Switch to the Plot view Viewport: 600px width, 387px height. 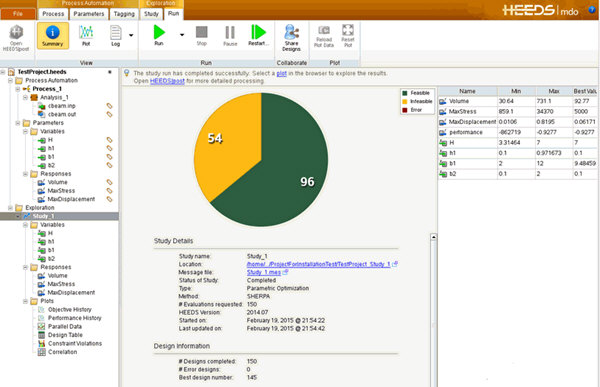86,36
